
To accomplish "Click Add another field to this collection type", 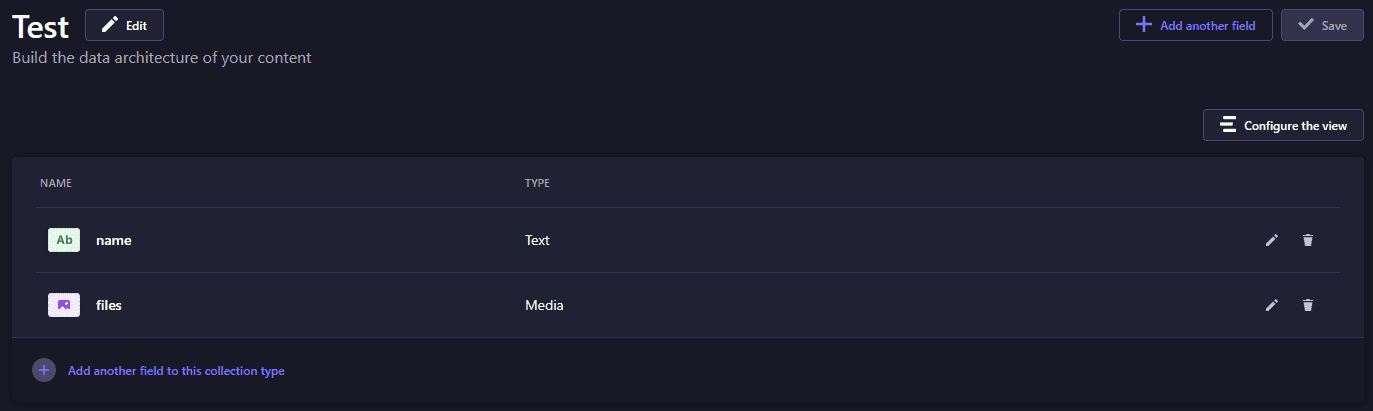I will click(x=176, y=371).
